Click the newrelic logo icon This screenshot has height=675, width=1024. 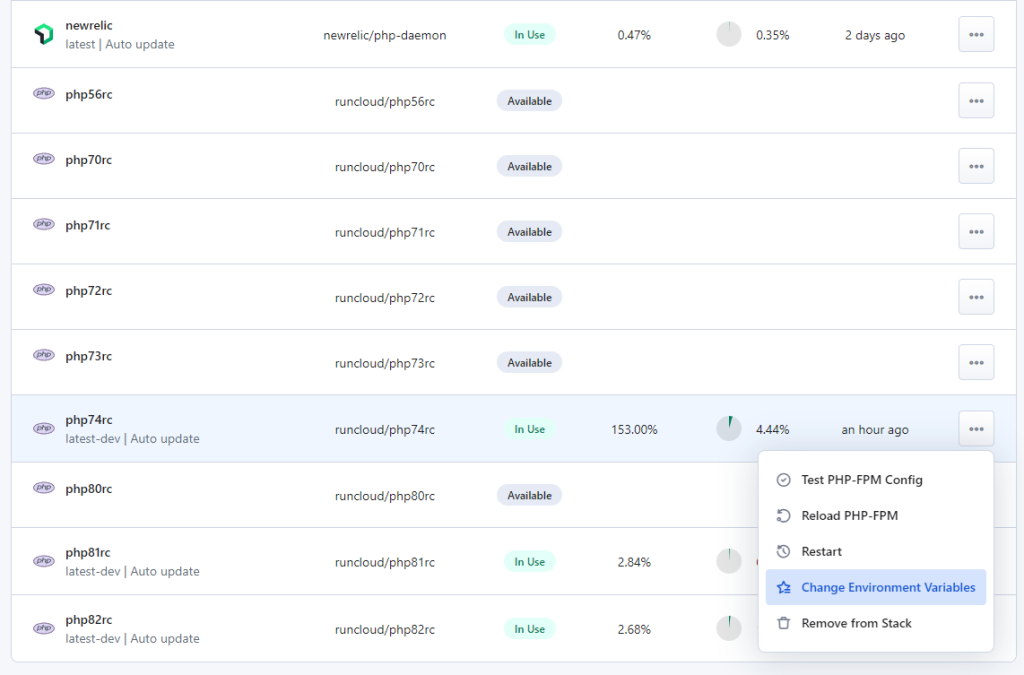tap(44, 34)
